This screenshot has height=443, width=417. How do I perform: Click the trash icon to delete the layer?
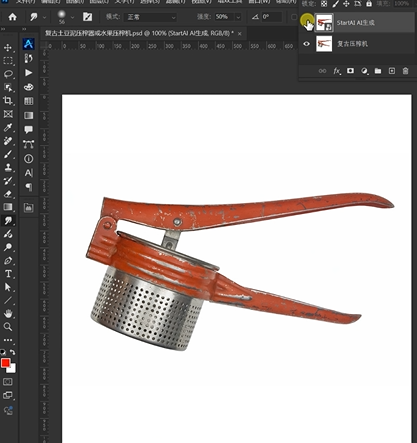tap(405, 71)
